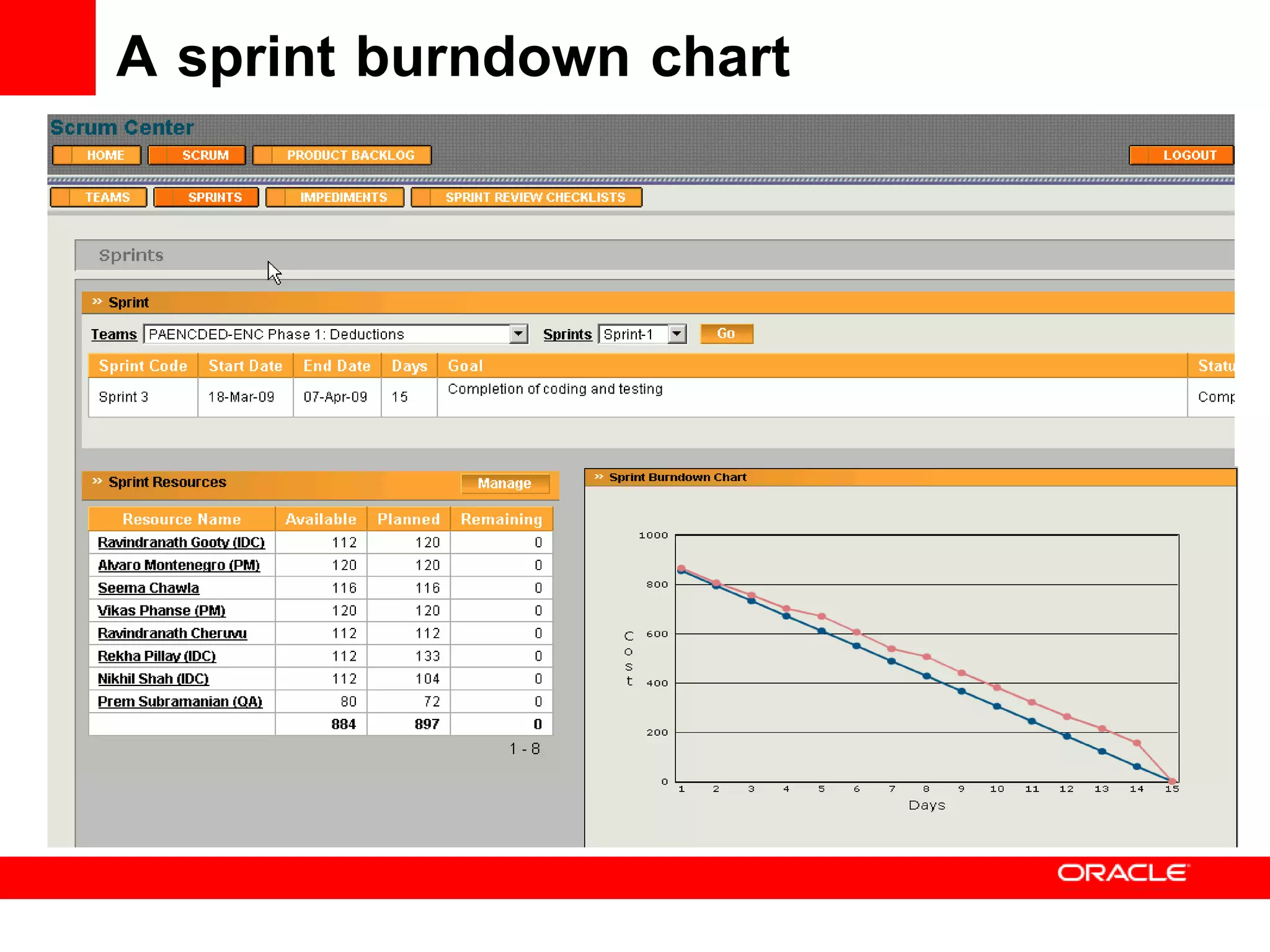Click the Teams label link
This screenshot has width=1270, height=952.
[x=113, y=335]
